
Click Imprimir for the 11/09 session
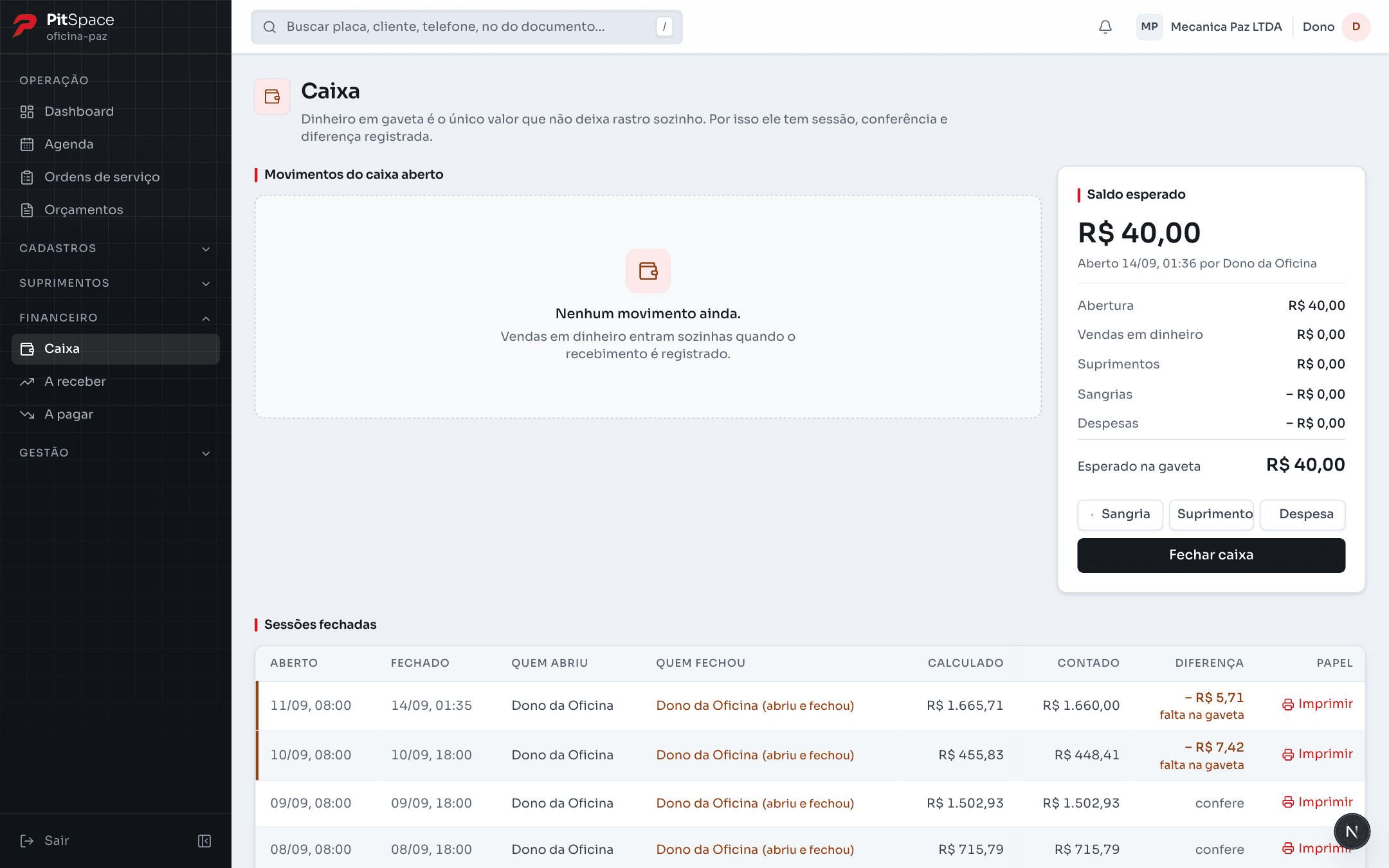tap(1318, 705)
